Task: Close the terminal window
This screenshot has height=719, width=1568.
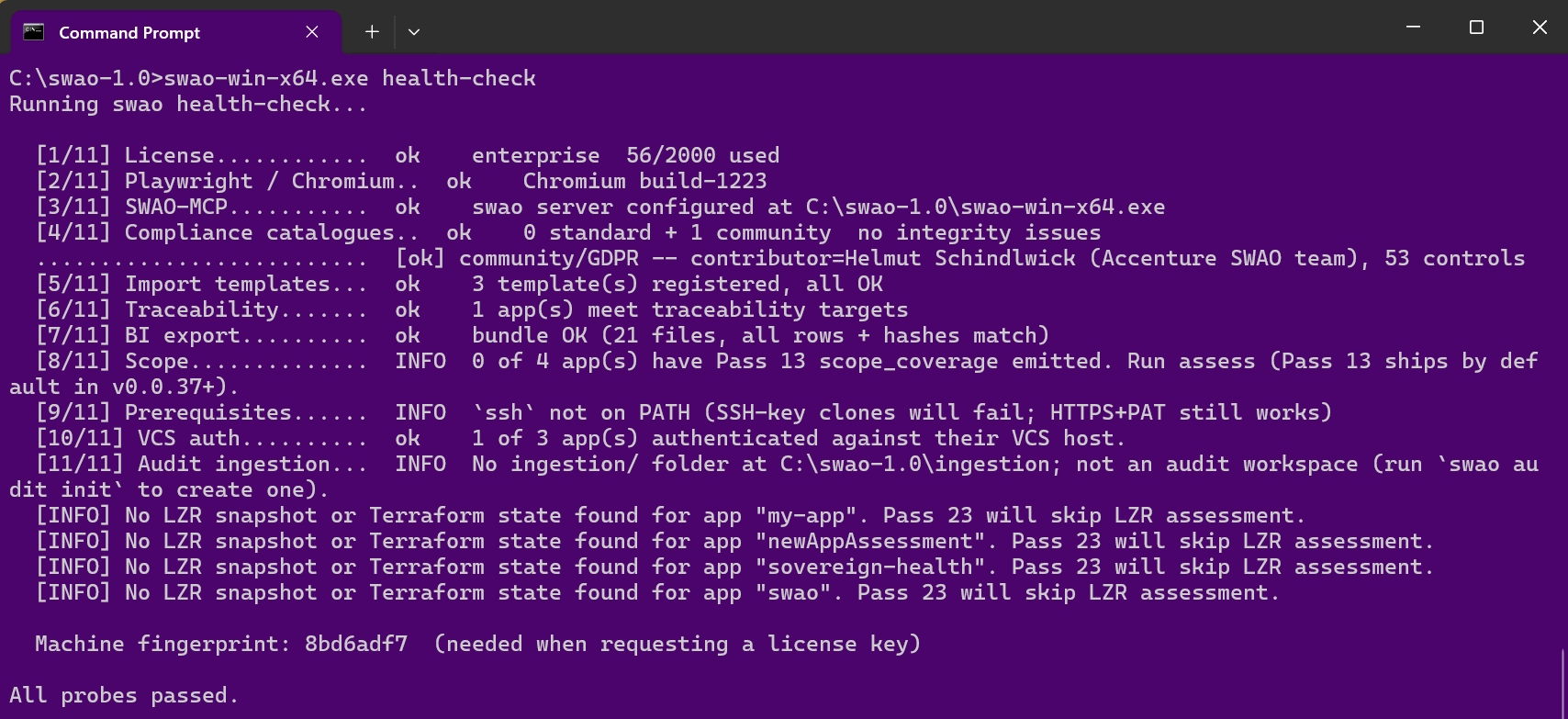Action: [1540, 28]
